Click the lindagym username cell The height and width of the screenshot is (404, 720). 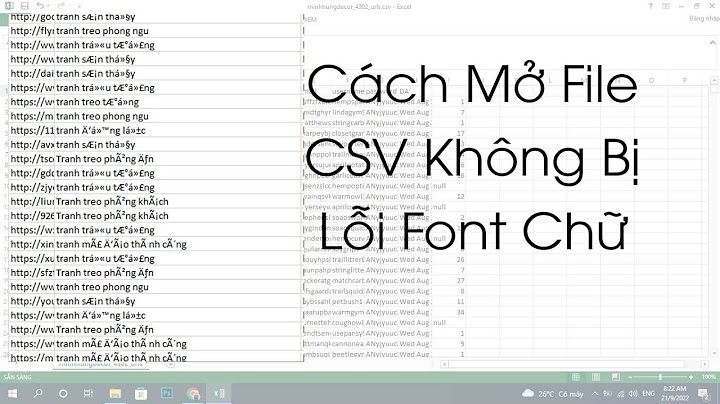[x=348, y=112]
